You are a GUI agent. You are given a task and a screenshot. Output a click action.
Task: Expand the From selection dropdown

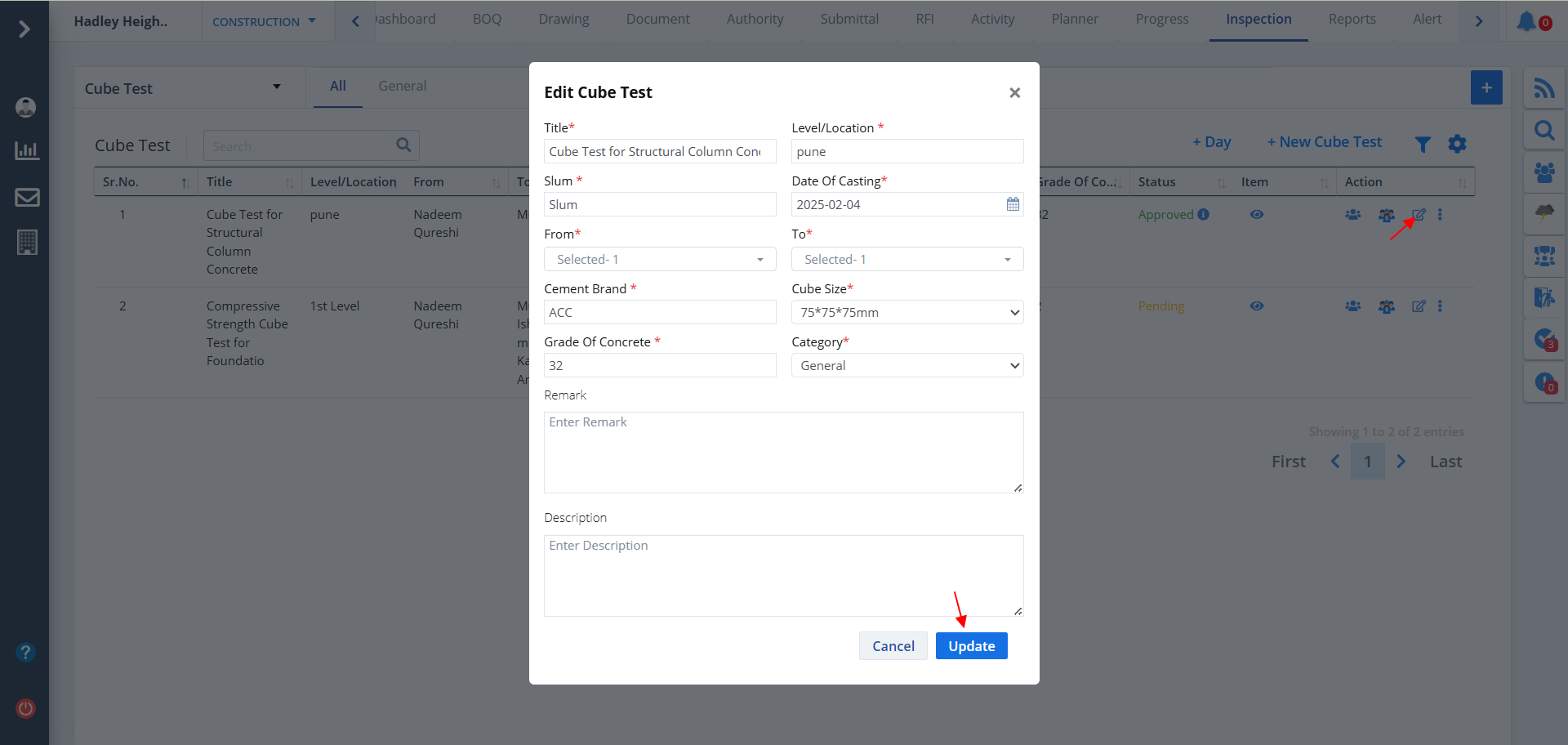pyautogui.click(x=660, y=259)
